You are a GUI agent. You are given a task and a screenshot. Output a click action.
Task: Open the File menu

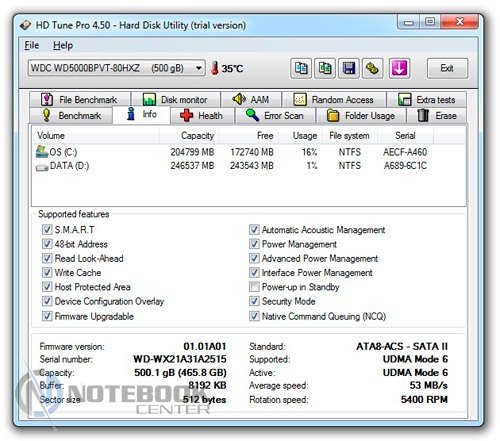(32, 45)
